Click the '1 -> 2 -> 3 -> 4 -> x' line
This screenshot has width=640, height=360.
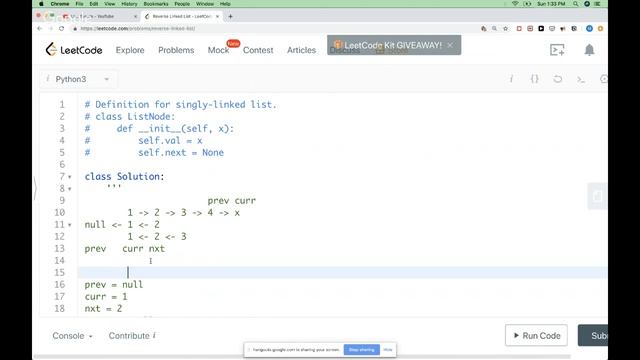(184, 213)
